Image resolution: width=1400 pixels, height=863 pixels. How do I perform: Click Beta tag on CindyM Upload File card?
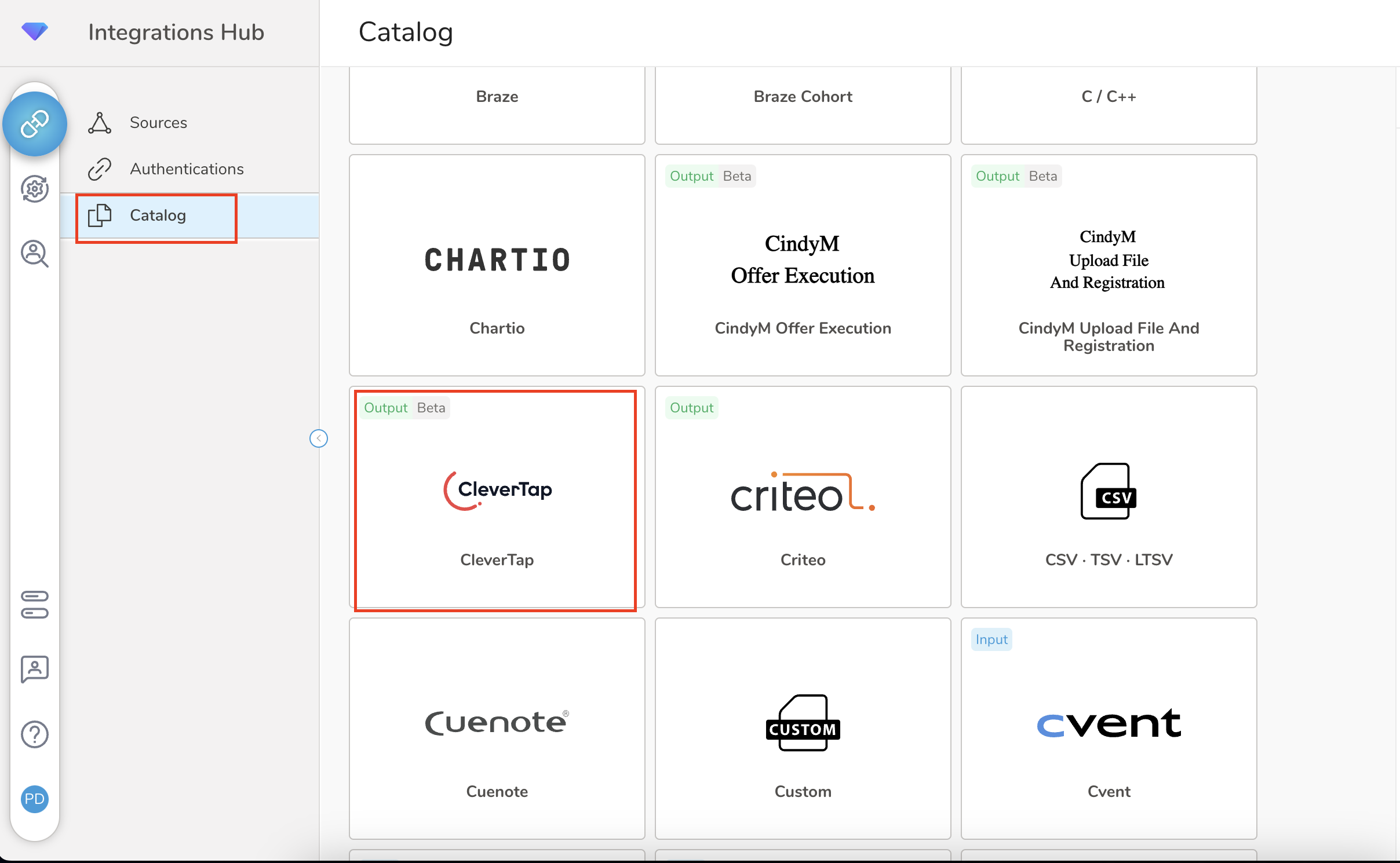point(1043,176)
